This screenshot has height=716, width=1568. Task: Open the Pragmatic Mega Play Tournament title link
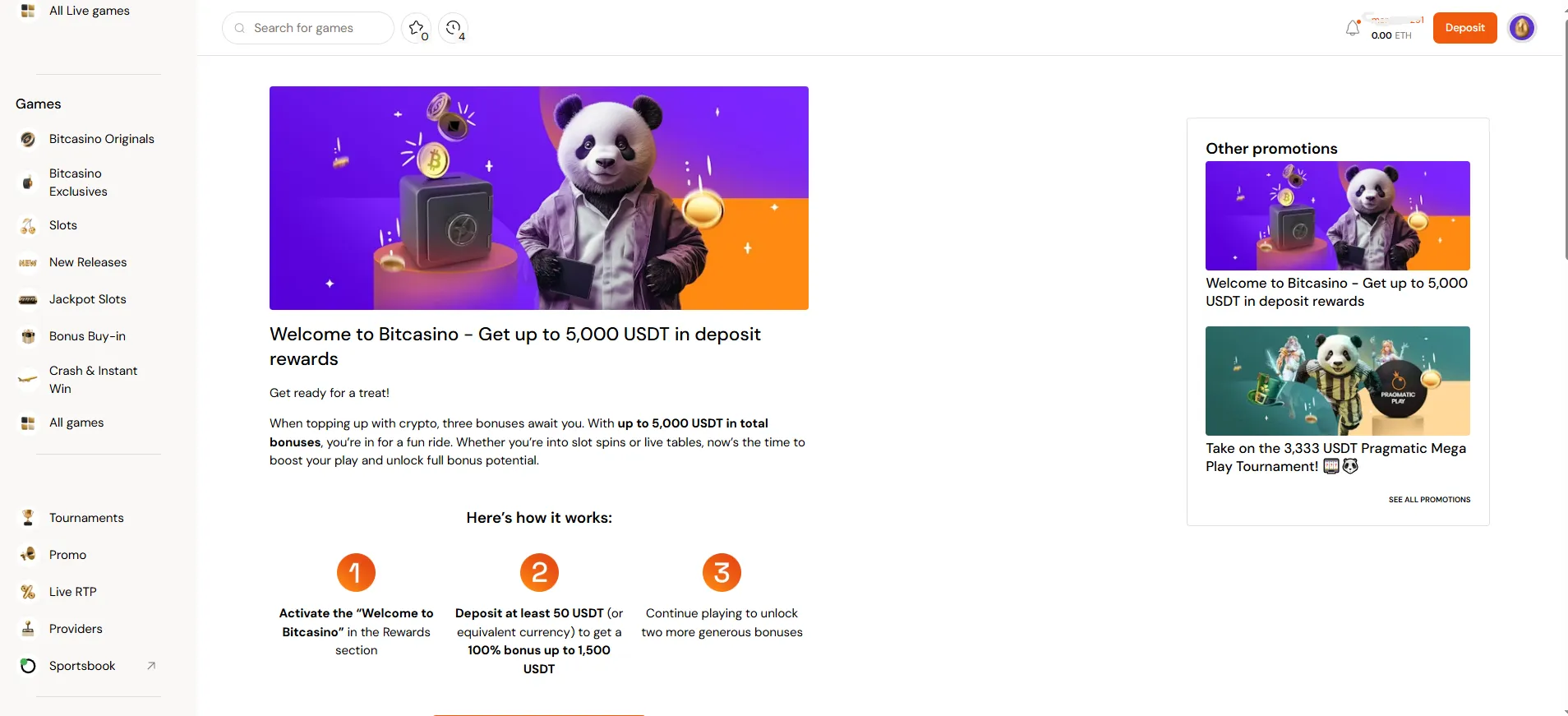point(1335,457)
